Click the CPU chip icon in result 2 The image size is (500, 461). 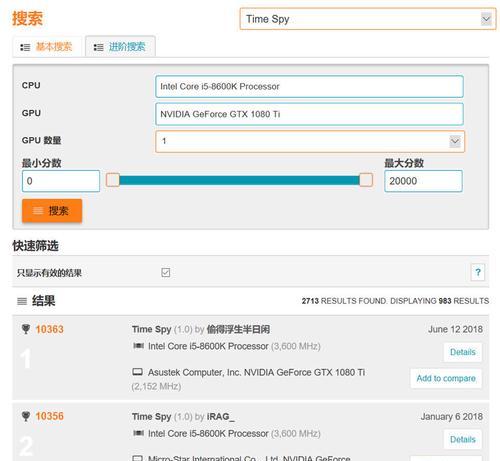[138, 433]
